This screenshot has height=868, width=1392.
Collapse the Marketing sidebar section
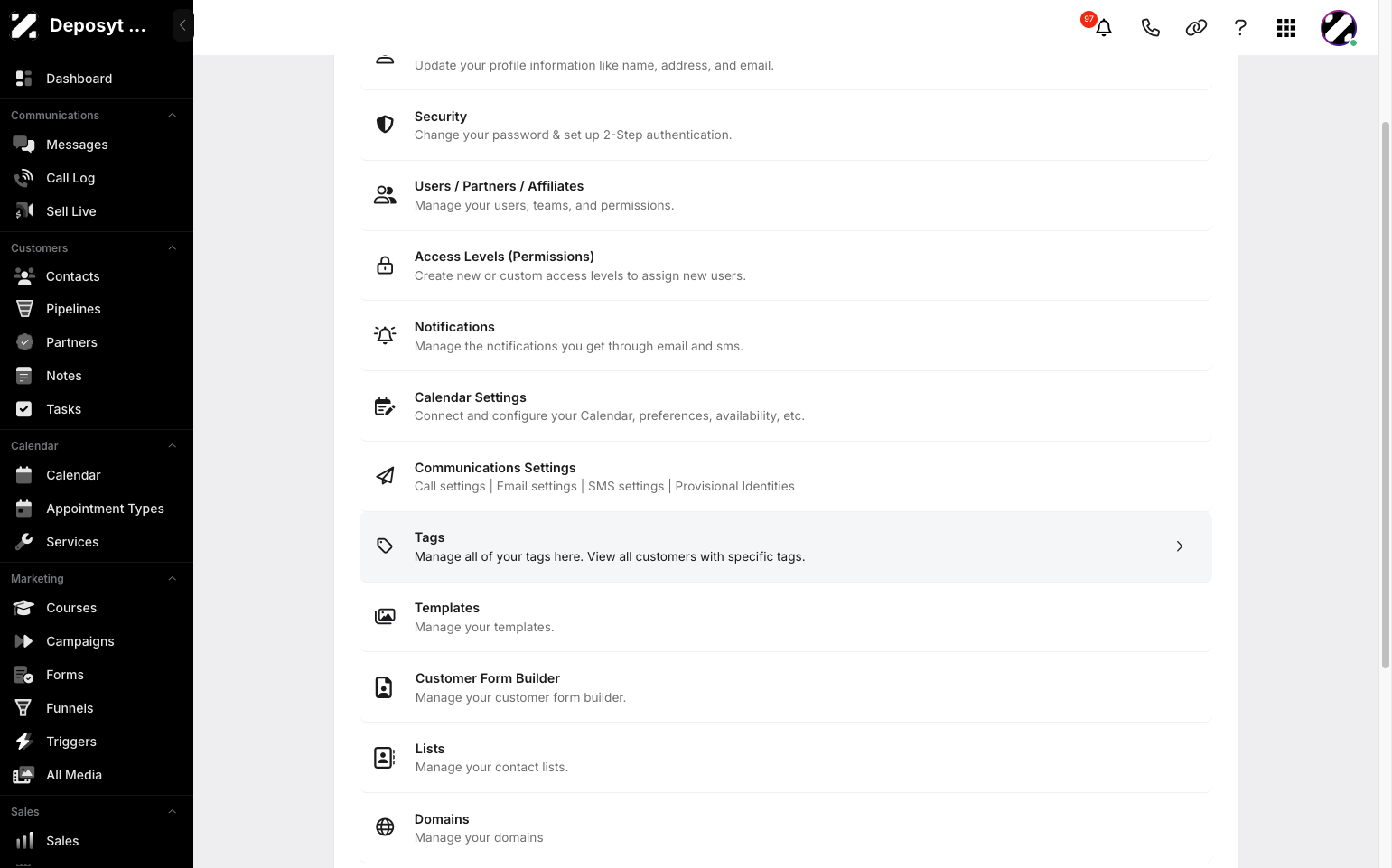[173, 579]
